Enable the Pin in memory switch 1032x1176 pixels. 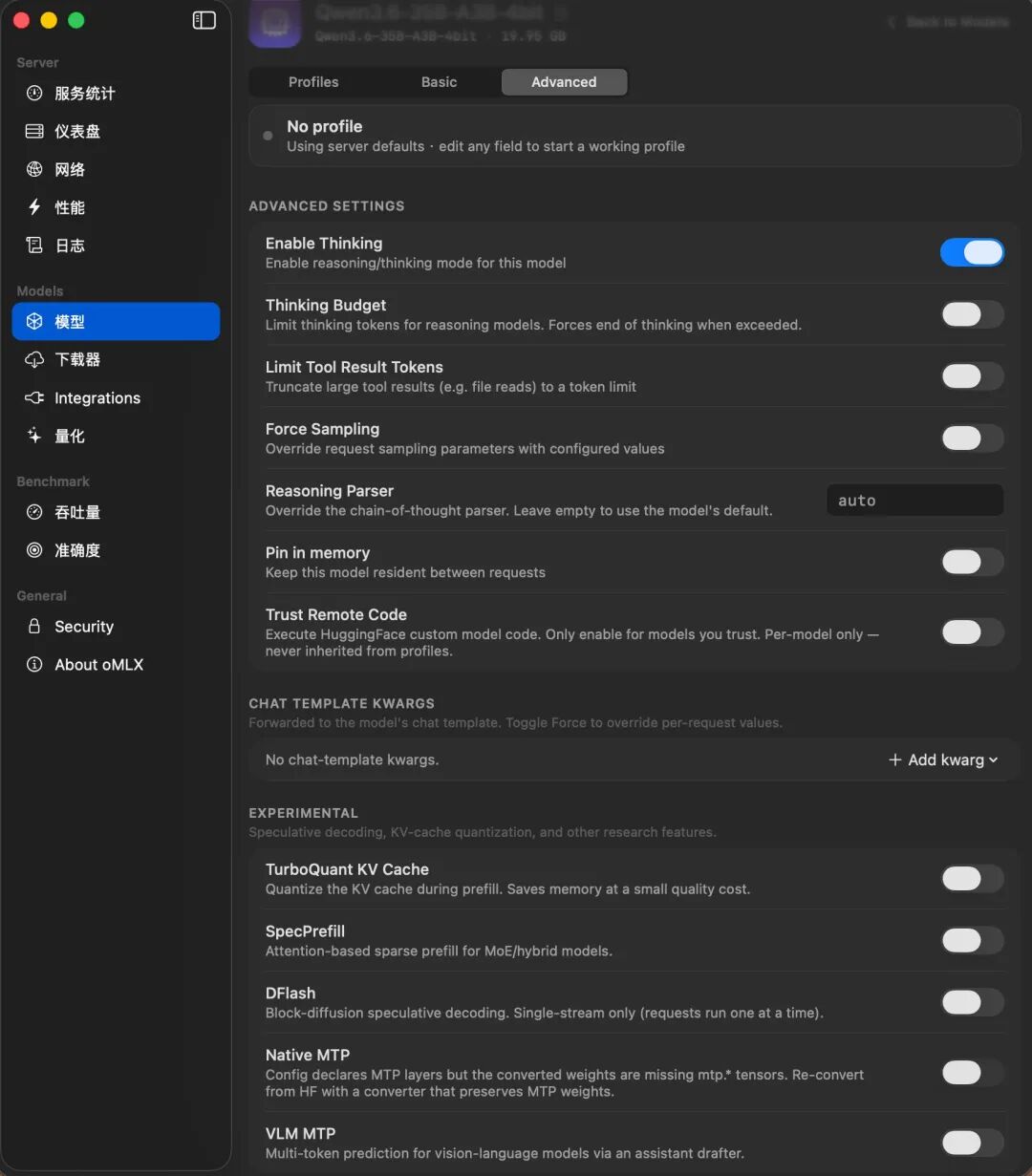972,562
